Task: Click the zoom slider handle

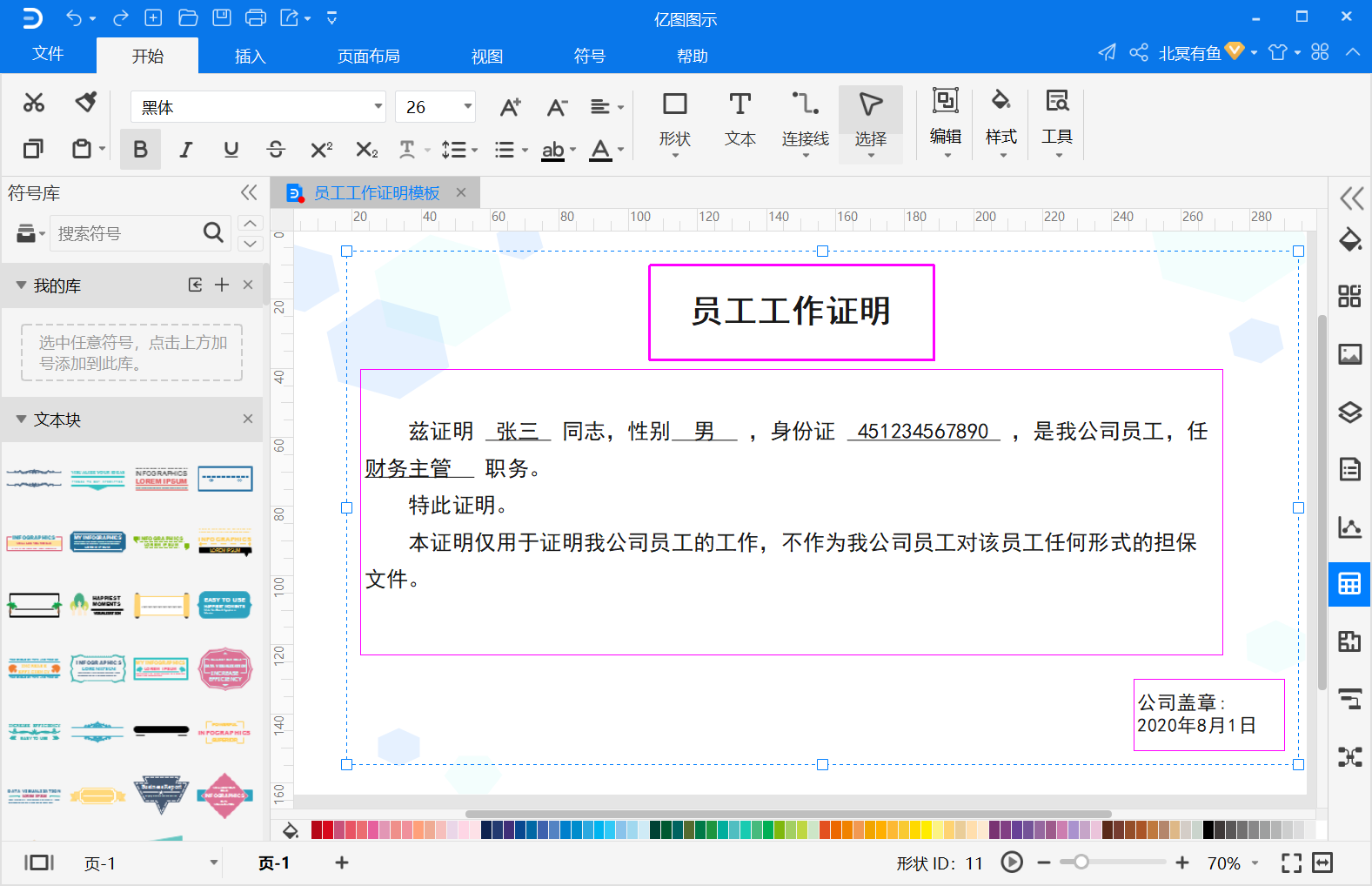Action: (x=1081, y=863)
